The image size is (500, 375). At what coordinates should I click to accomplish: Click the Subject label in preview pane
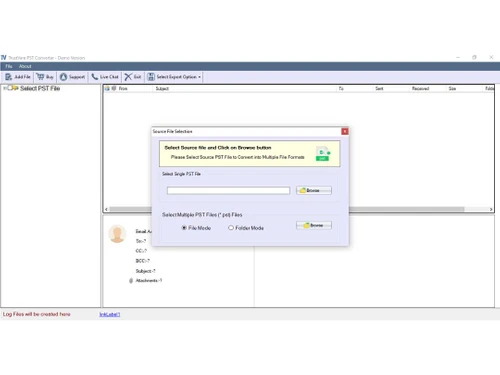tap(145, 271)
